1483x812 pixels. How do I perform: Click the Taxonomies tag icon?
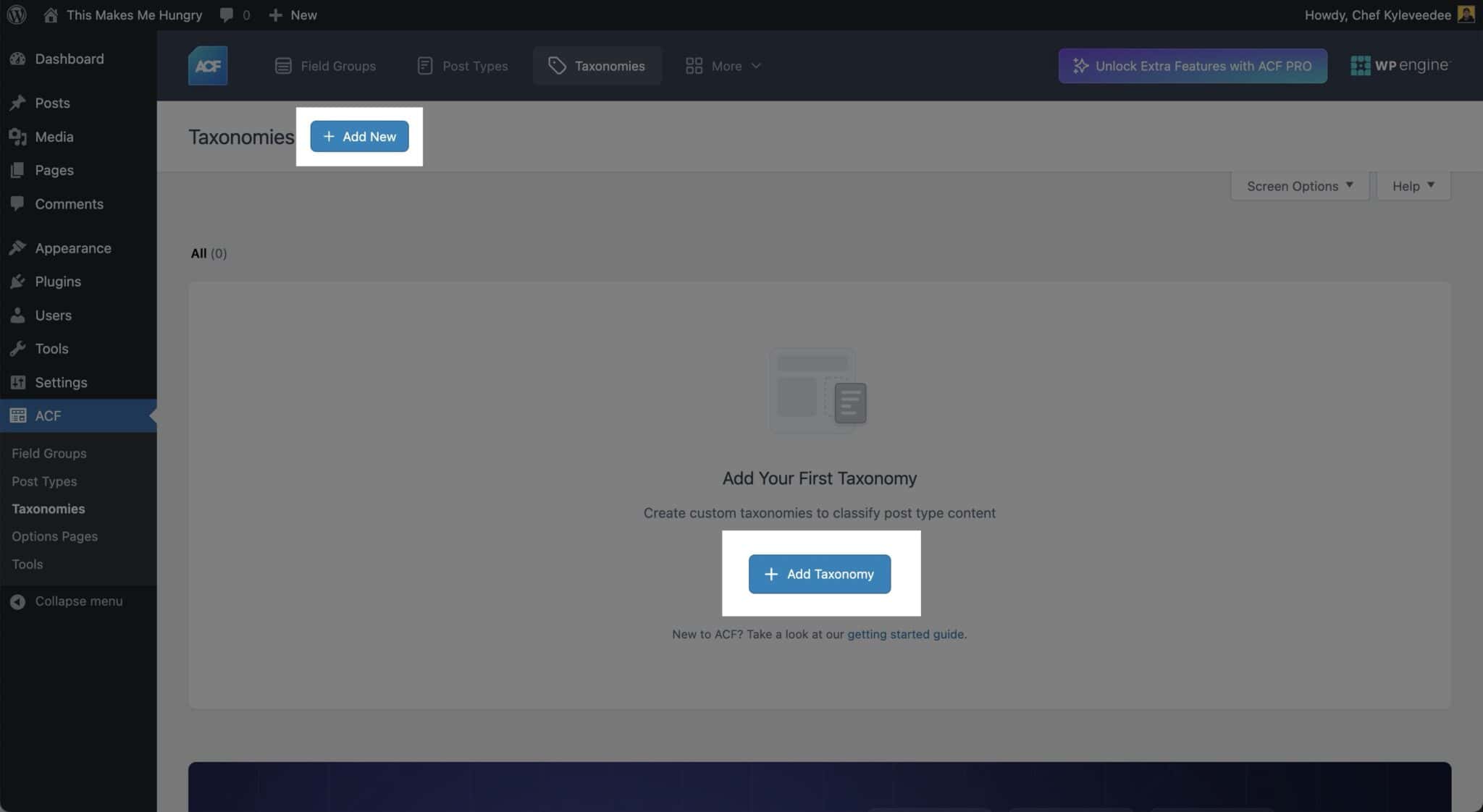tap(556, 65)
